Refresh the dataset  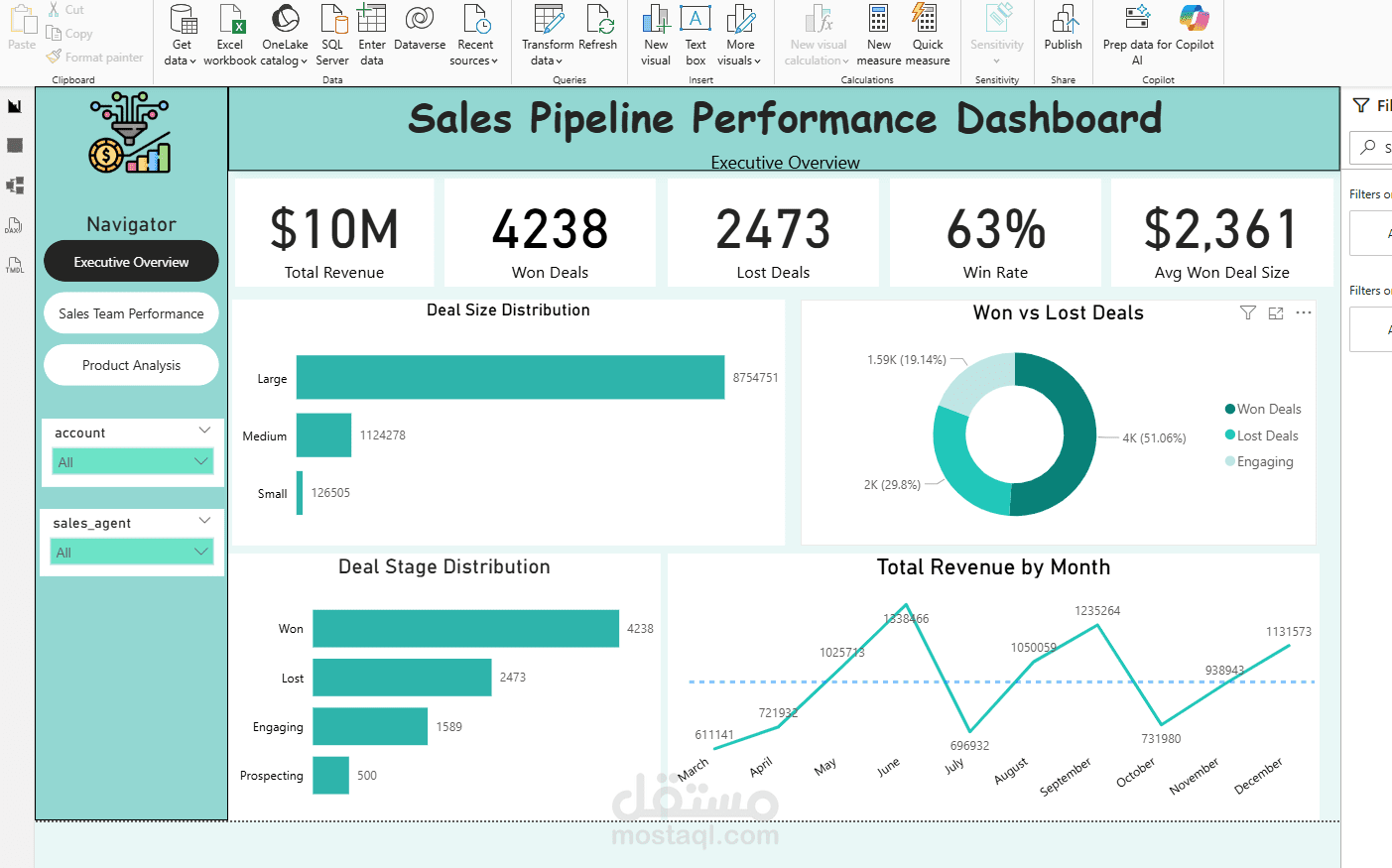click(x=598, y=28)
